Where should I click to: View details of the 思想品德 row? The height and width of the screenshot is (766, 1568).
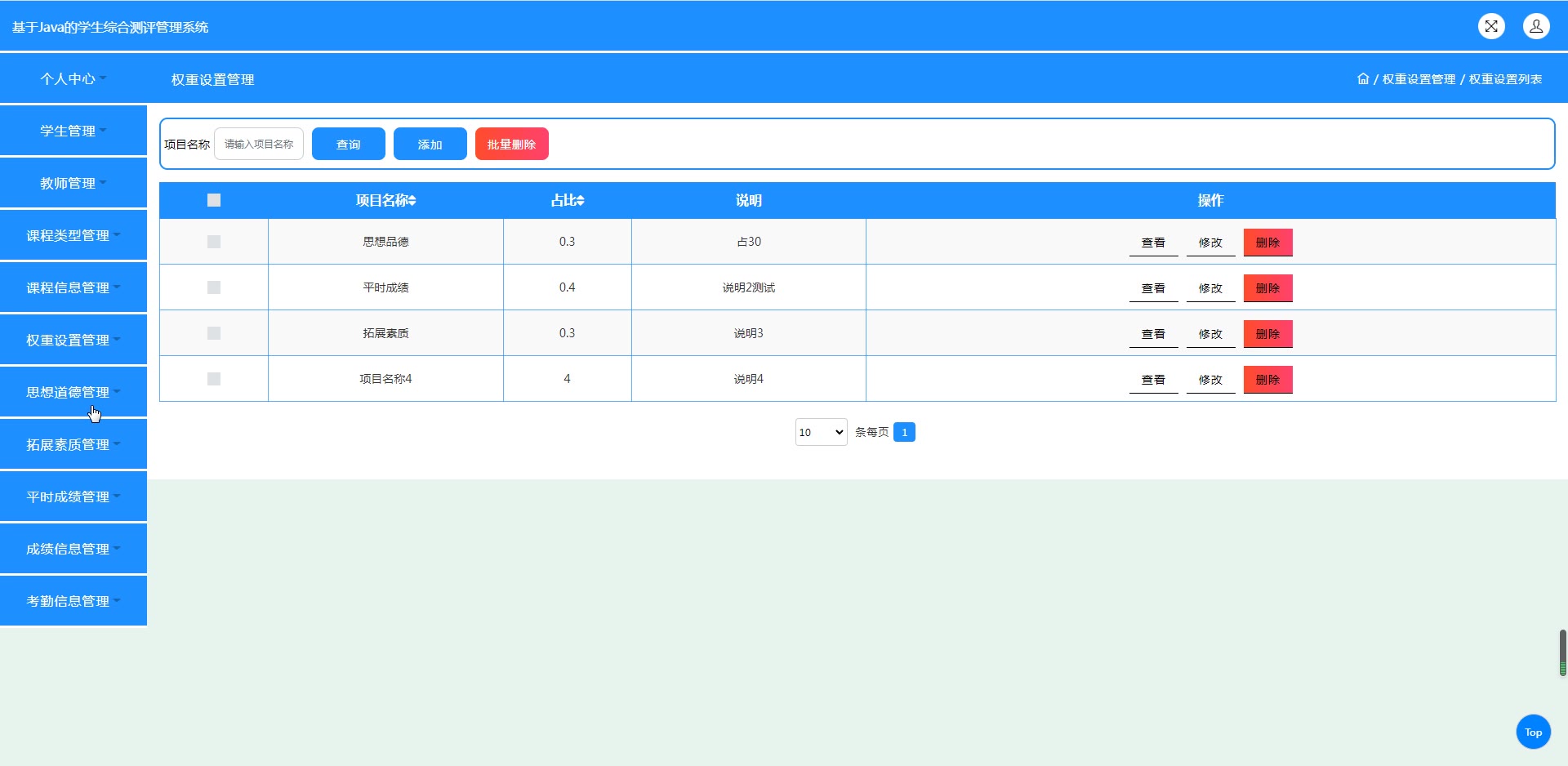(1153, 243)
